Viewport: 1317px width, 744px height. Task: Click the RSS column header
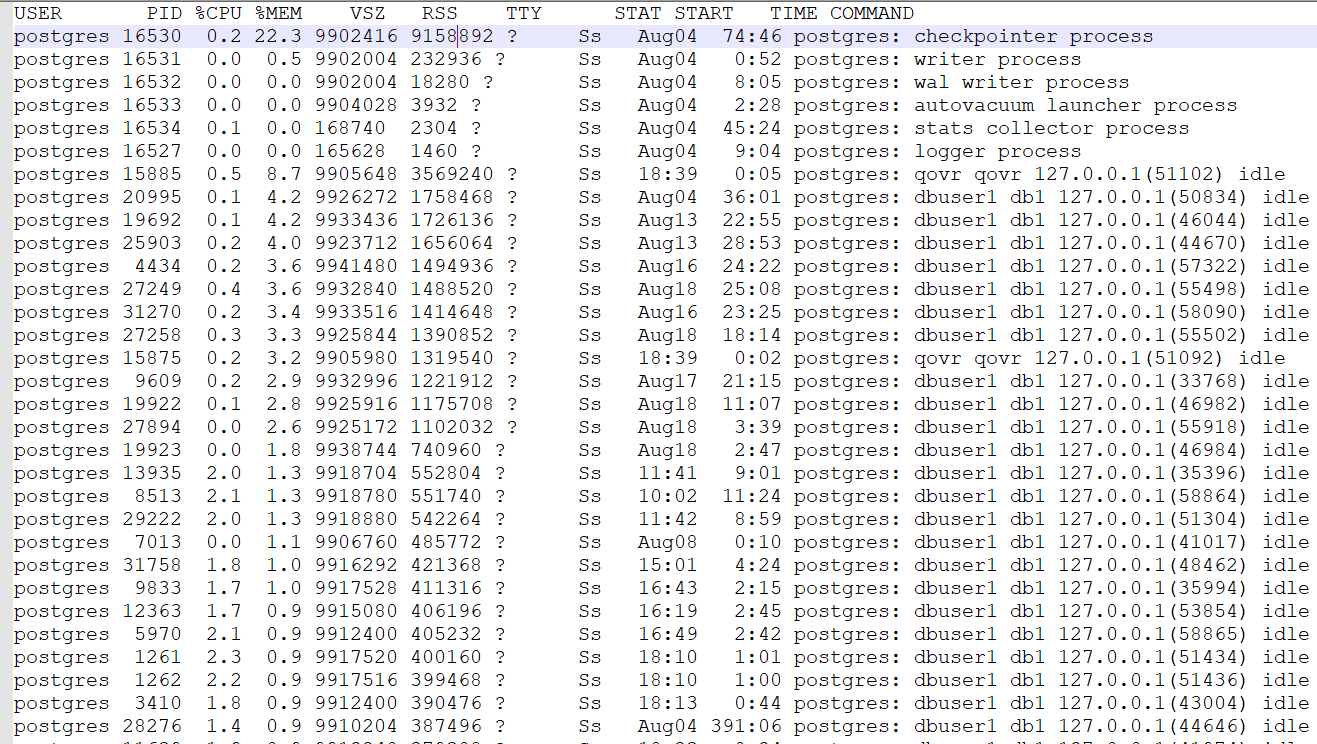[x=439, y=13]
